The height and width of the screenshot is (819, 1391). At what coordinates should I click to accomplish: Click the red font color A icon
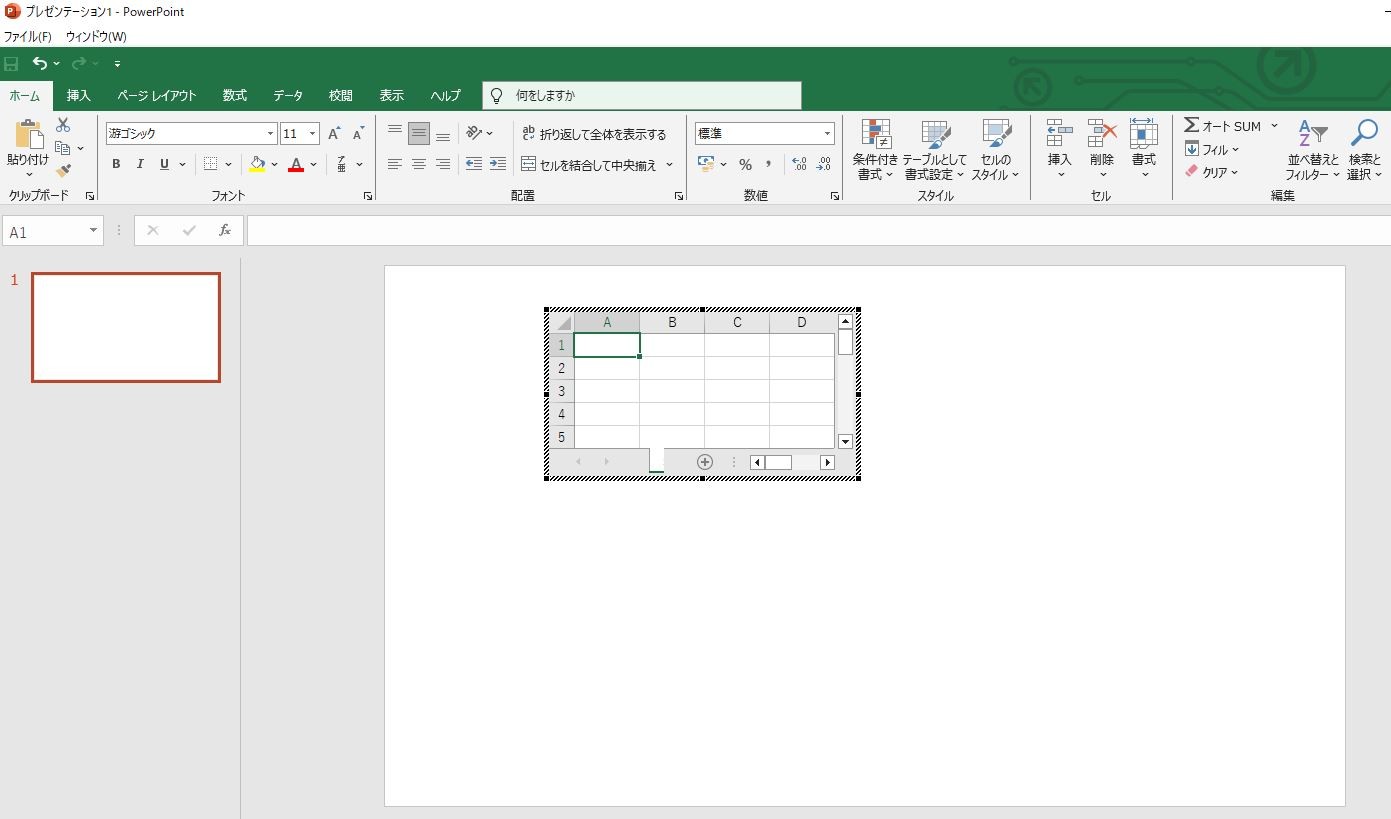coord(296,164)
